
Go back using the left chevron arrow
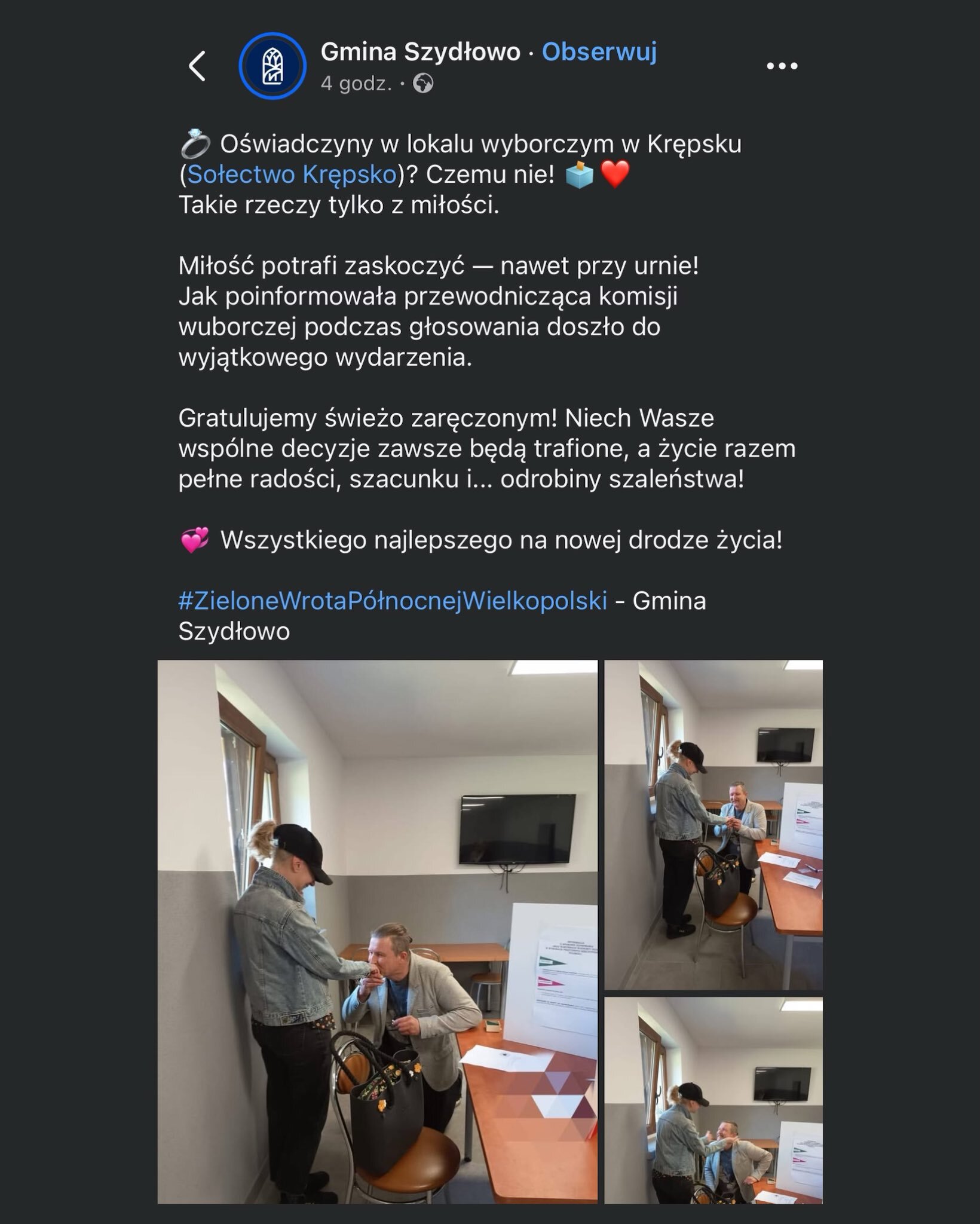[197, 66]
